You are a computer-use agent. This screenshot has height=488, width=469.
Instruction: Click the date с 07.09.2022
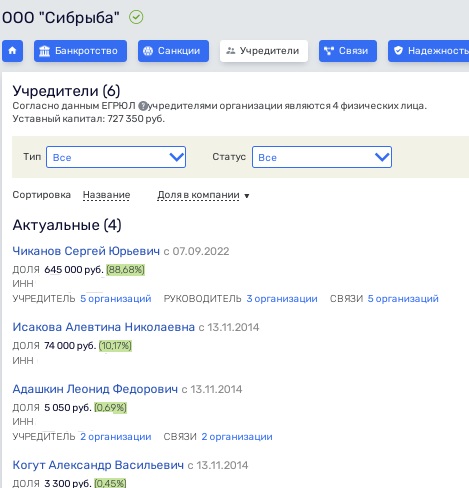[196, 251]
